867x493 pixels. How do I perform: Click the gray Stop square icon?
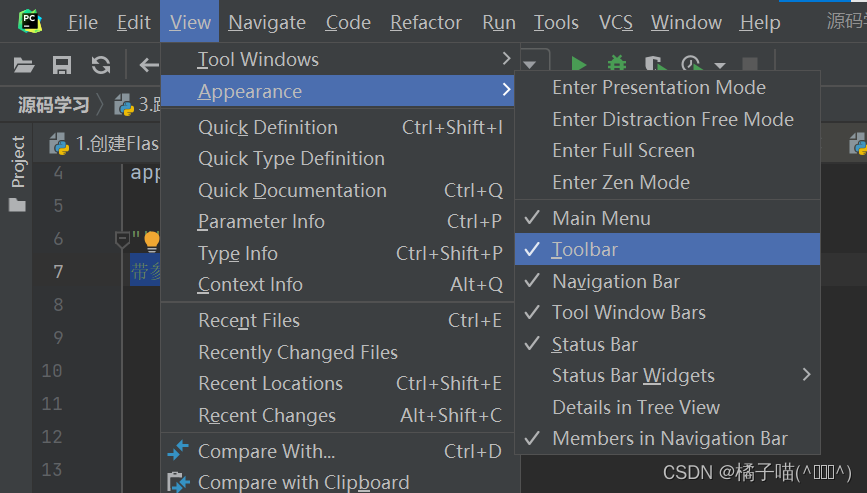click(750, 65)
